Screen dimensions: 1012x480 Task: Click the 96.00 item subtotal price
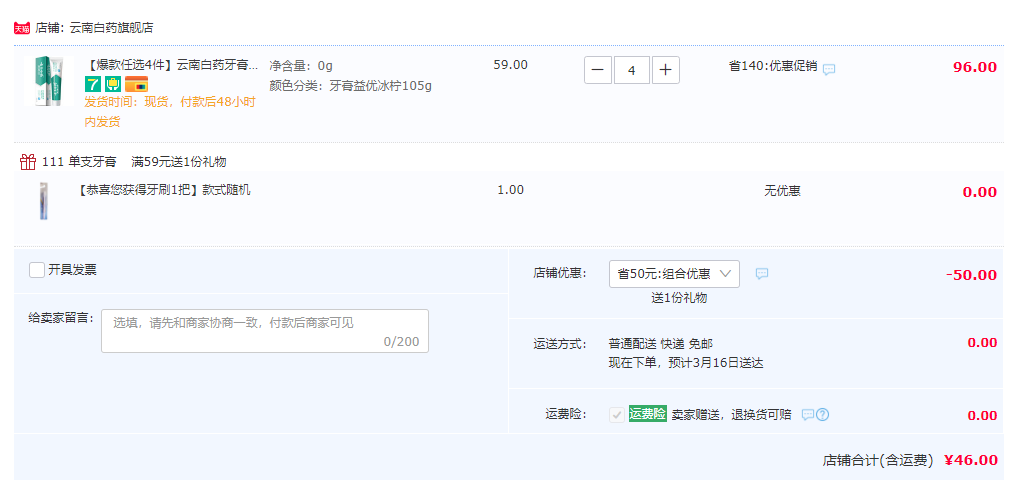[x=975, y=67]
